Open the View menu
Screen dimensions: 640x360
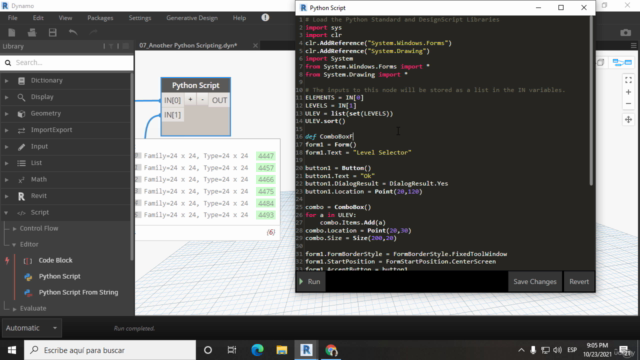tap(65, 18)
